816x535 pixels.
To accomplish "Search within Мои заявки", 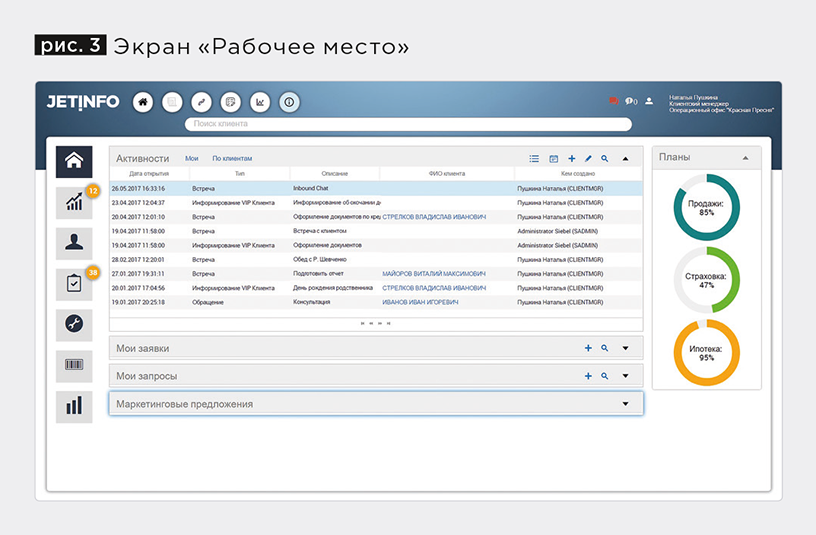I will coord(605,348).
